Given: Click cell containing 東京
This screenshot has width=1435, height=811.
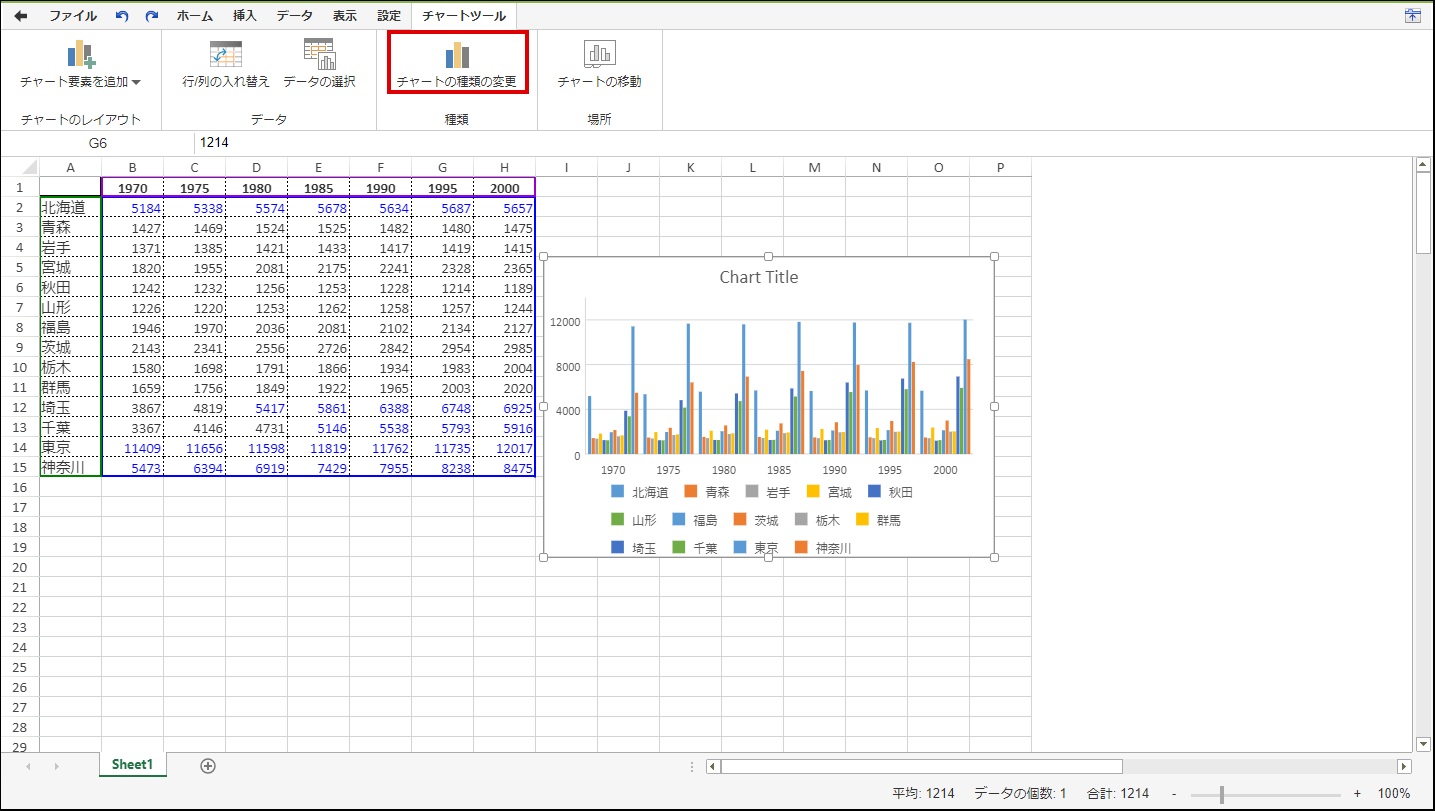Looking at the screenshot, I should (x=70, y=447).
